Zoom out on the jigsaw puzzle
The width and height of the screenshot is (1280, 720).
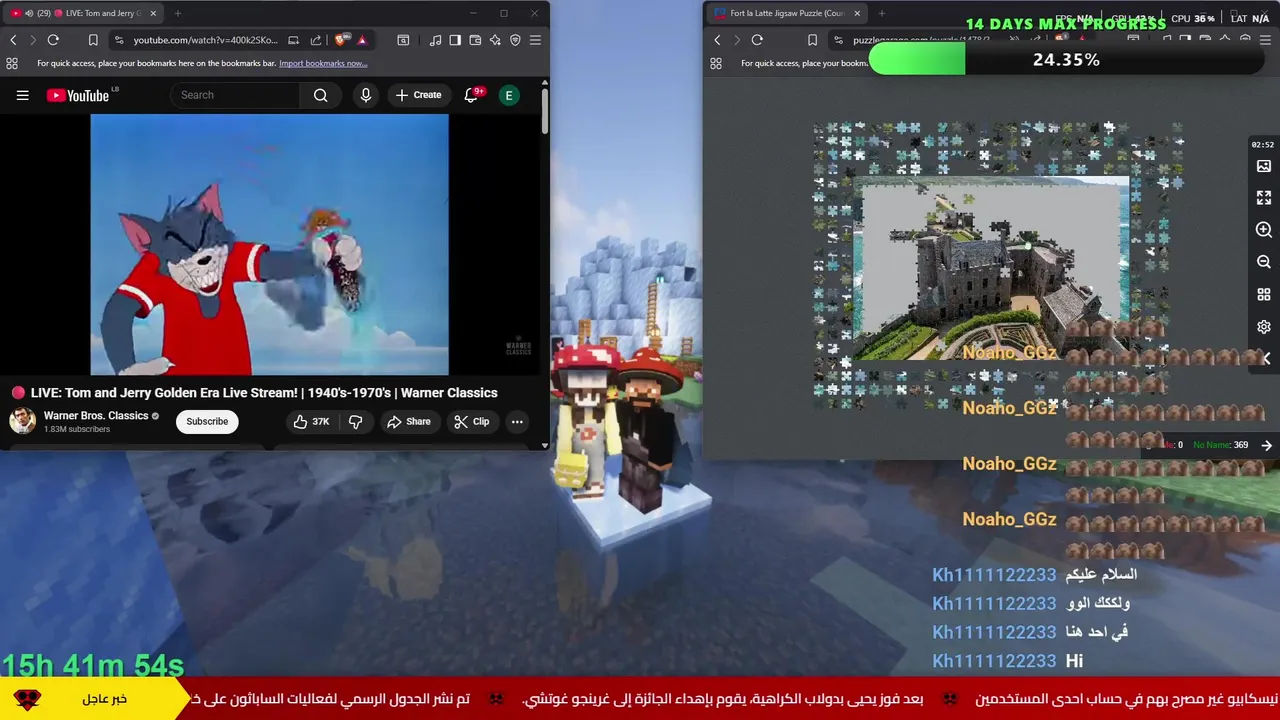pyautogui.click(x=1264, y=262)
